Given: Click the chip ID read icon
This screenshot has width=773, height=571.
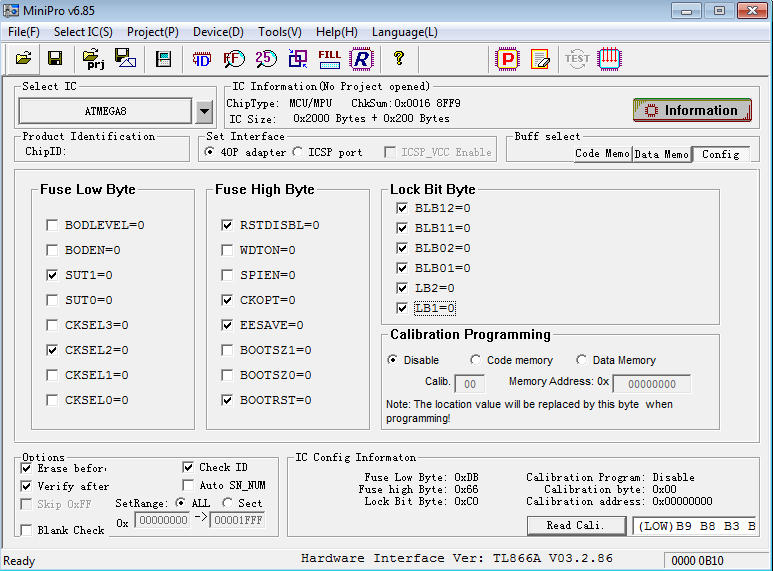Looking at the screenshot, I should (x=202, y=59).
